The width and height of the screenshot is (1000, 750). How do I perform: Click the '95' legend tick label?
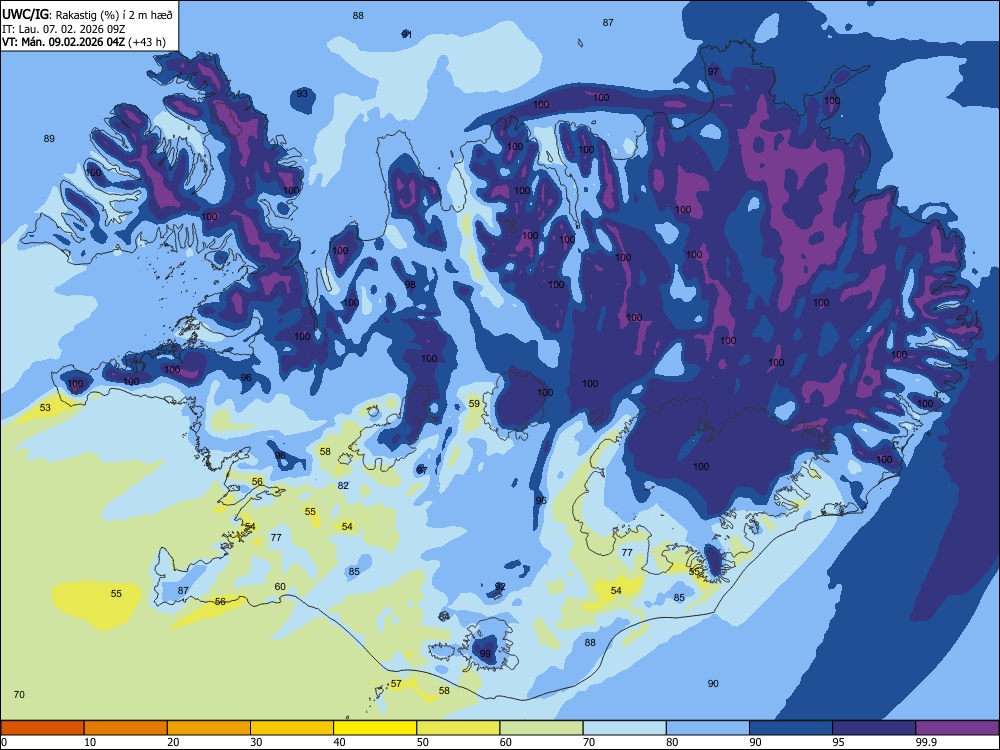point(838,742)
